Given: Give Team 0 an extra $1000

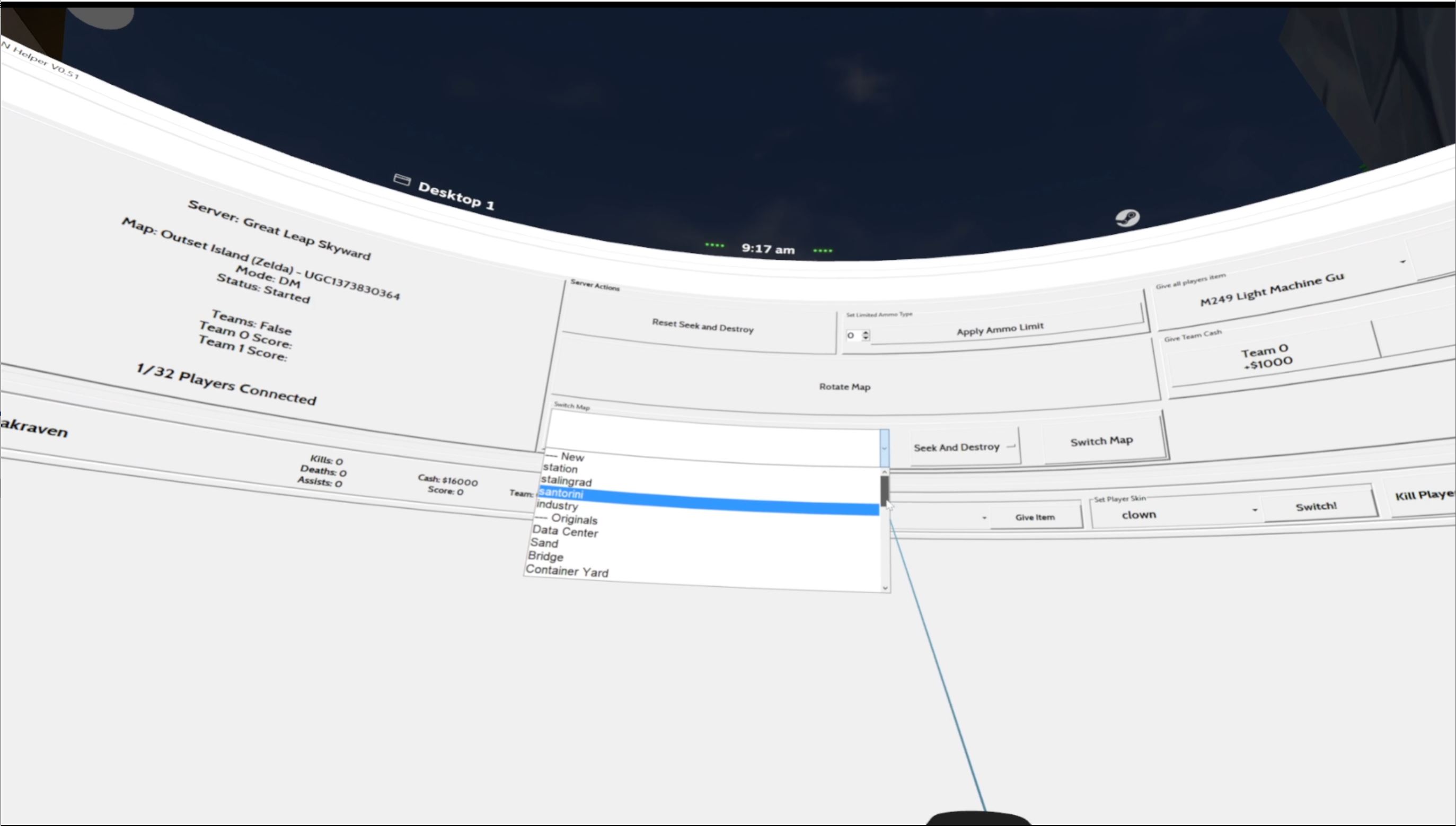Looking at the screenshot, I should click(1266, 356).
